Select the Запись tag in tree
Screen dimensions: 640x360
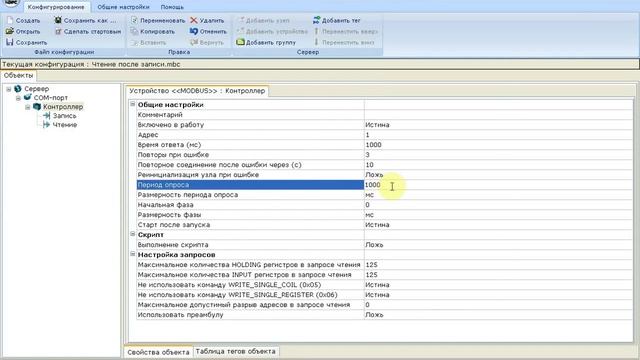(64, 116)
